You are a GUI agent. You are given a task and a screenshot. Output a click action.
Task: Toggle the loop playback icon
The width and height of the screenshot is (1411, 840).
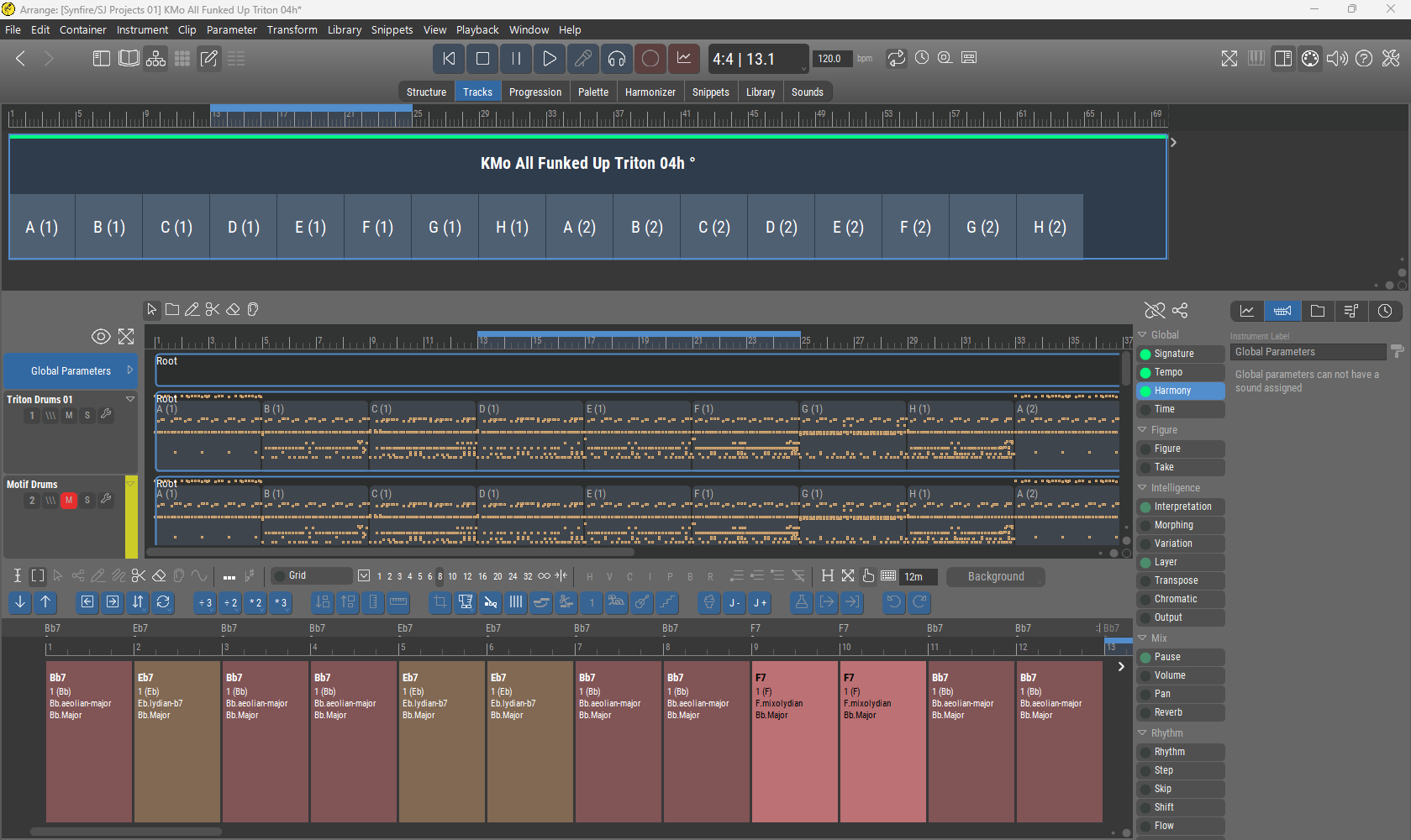[x=897, y=58]
